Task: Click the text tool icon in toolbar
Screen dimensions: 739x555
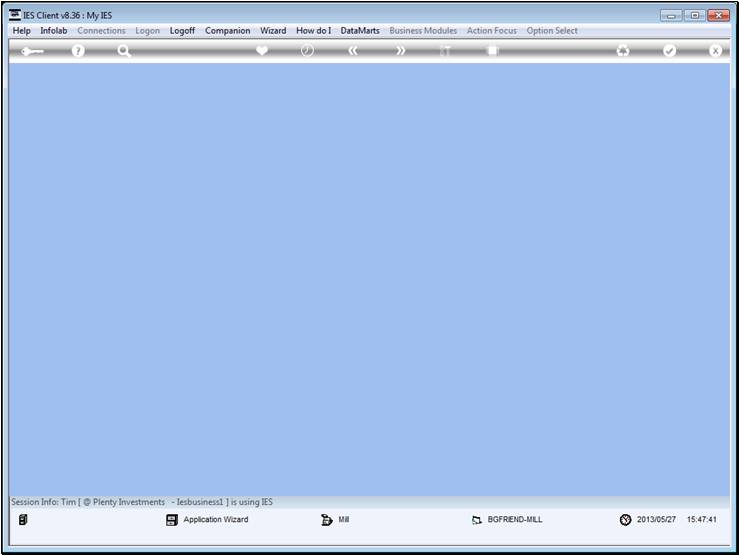Action: pyautogui.click(x=445, y=50)
